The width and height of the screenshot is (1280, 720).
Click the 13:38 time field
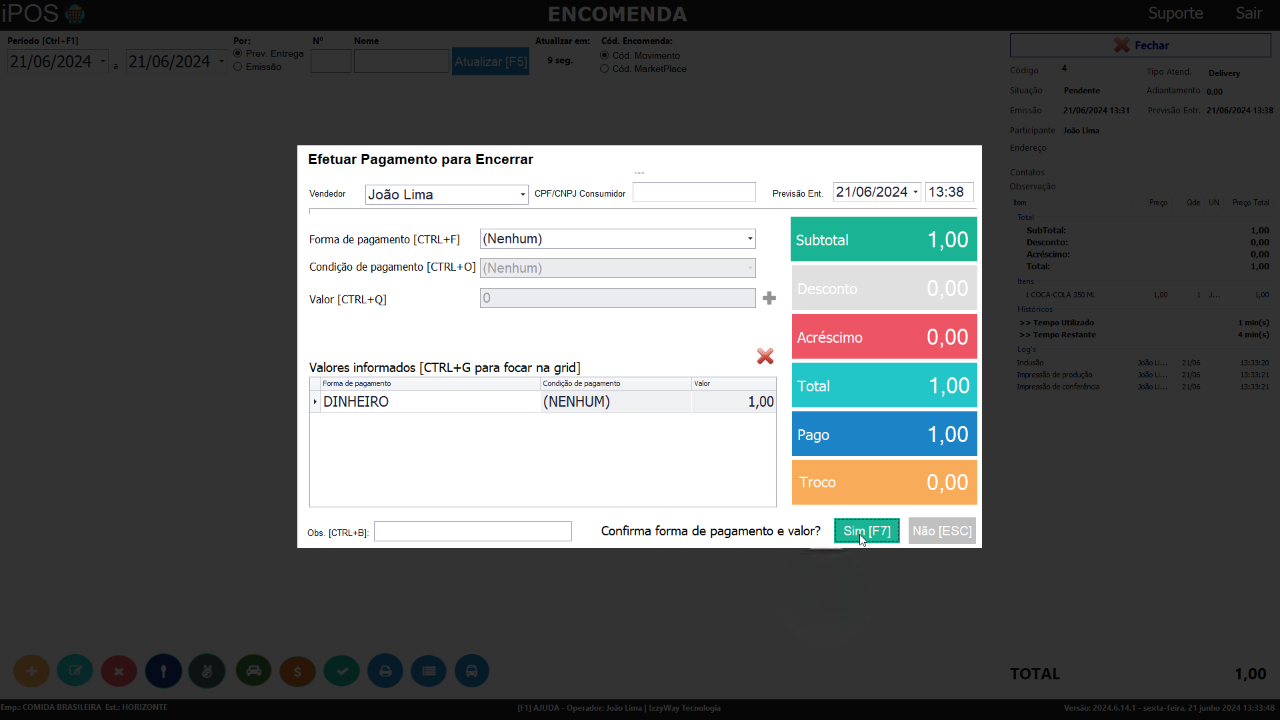click(x=949, y=192)
